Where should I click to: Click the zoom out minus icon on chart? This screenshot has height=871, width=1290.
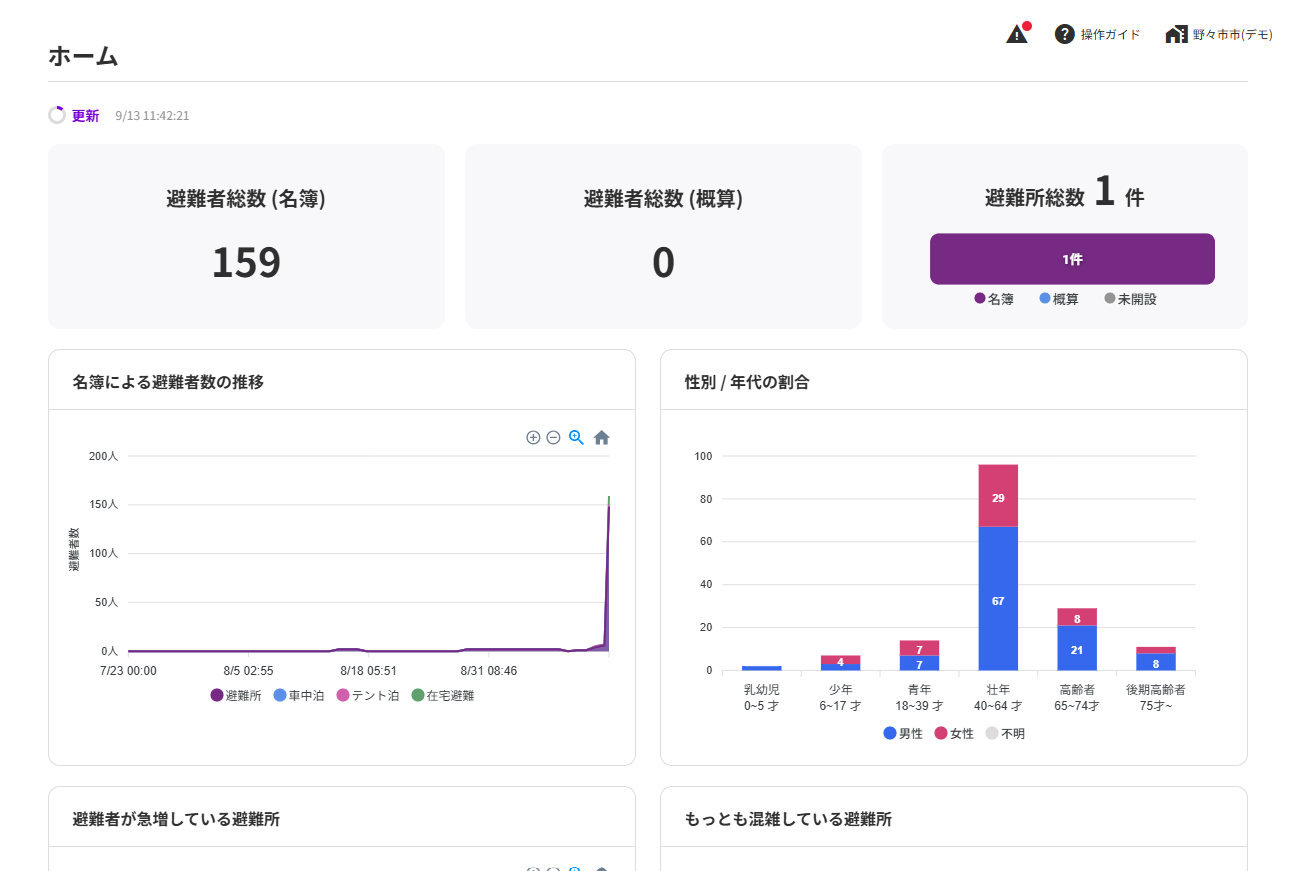pos(553,437)
